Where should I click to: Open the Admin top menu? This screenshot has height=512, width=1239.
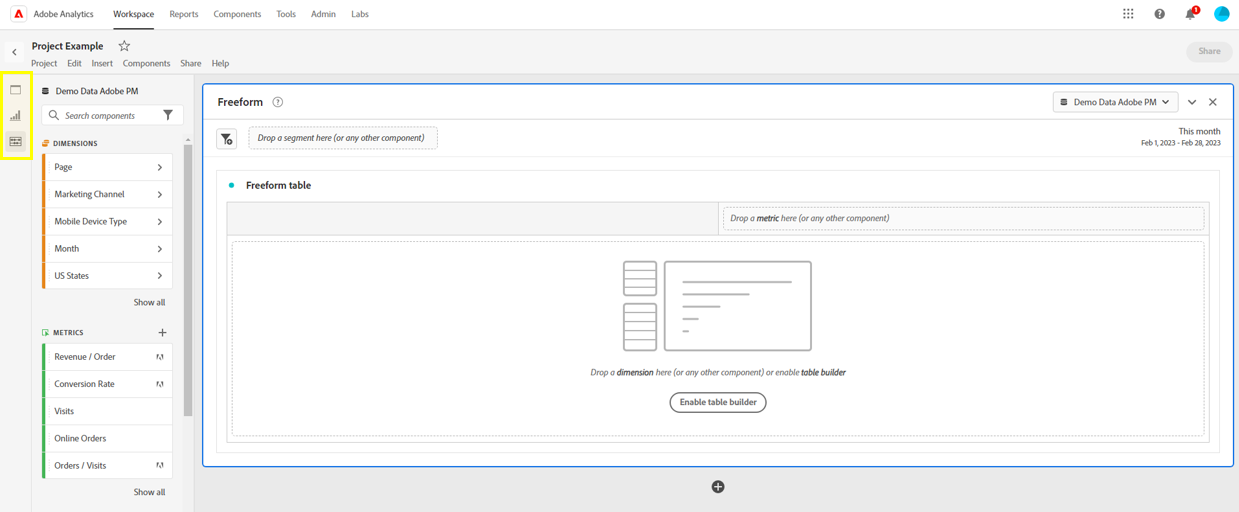point(323,14)
